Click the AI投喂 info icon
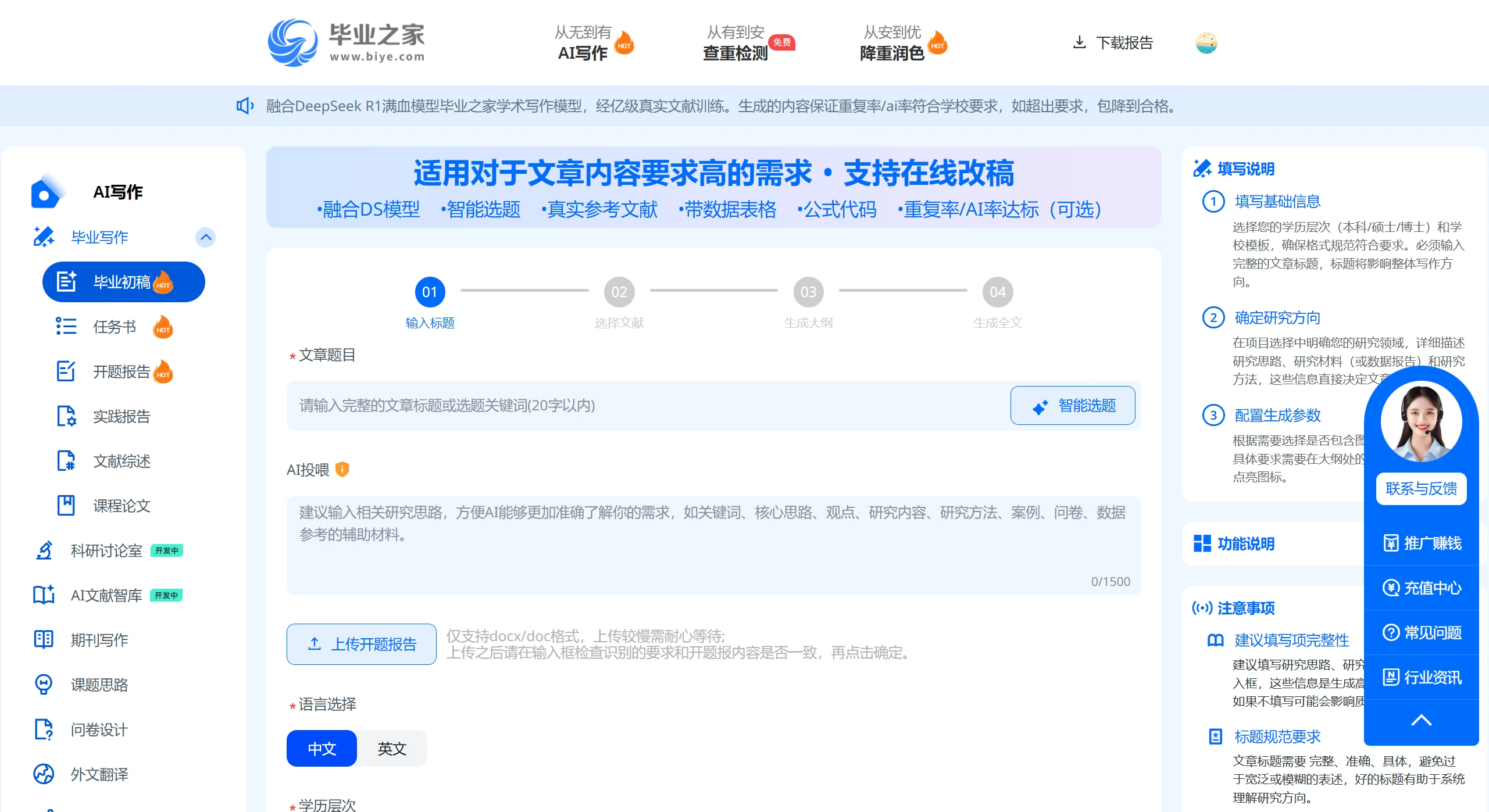This screenshot has width=1489, height=812. 343,469
